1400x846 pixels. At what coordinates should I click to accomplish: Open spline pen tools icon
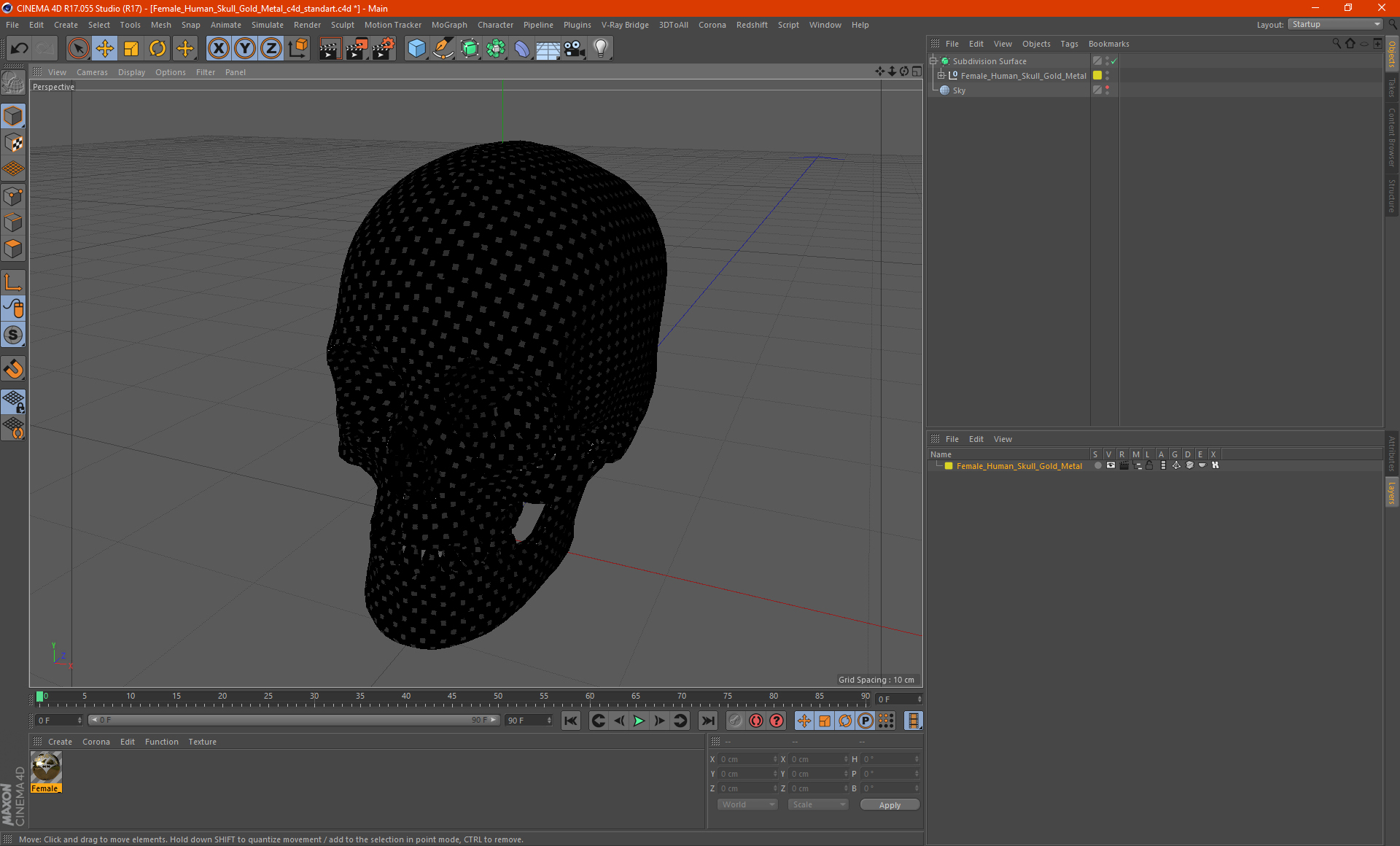coord(443,49)
